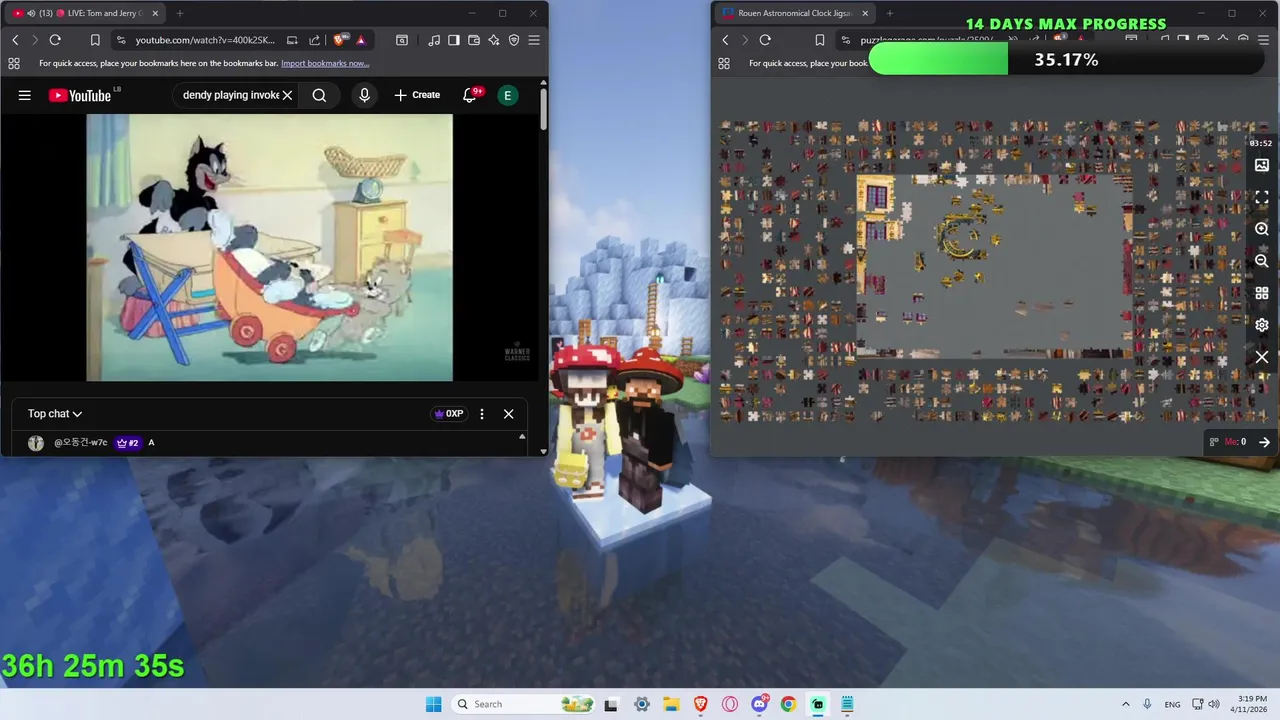Open chat user @오동건-w7c
Viewport: 1280px width, 720px height.
[x=81, y=442]
